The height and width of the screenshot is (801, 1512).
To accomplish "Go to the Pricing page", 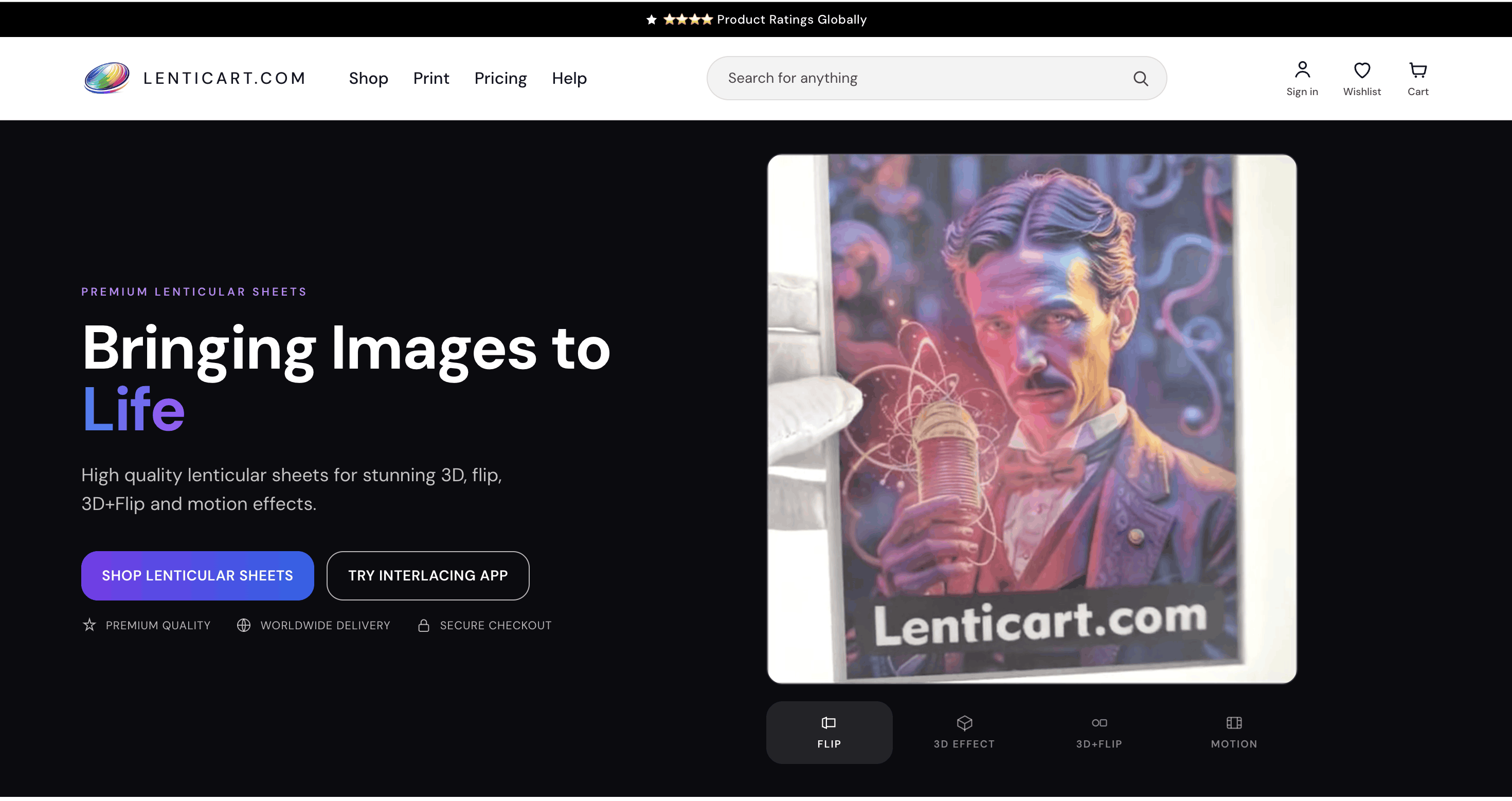I will (x=500, y=78).
